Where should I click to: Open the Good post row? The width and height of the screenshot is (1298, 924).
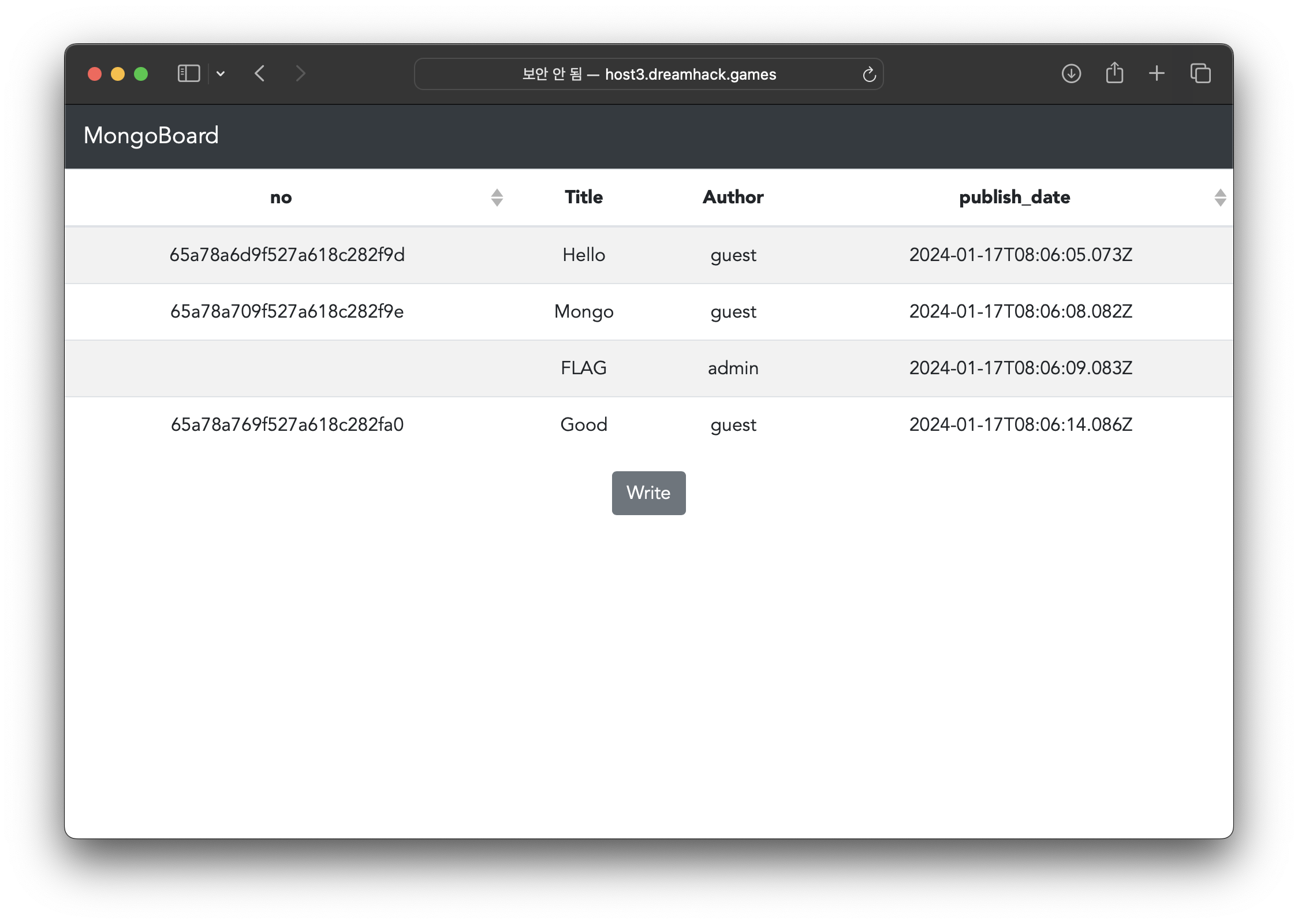pos(584,424)
